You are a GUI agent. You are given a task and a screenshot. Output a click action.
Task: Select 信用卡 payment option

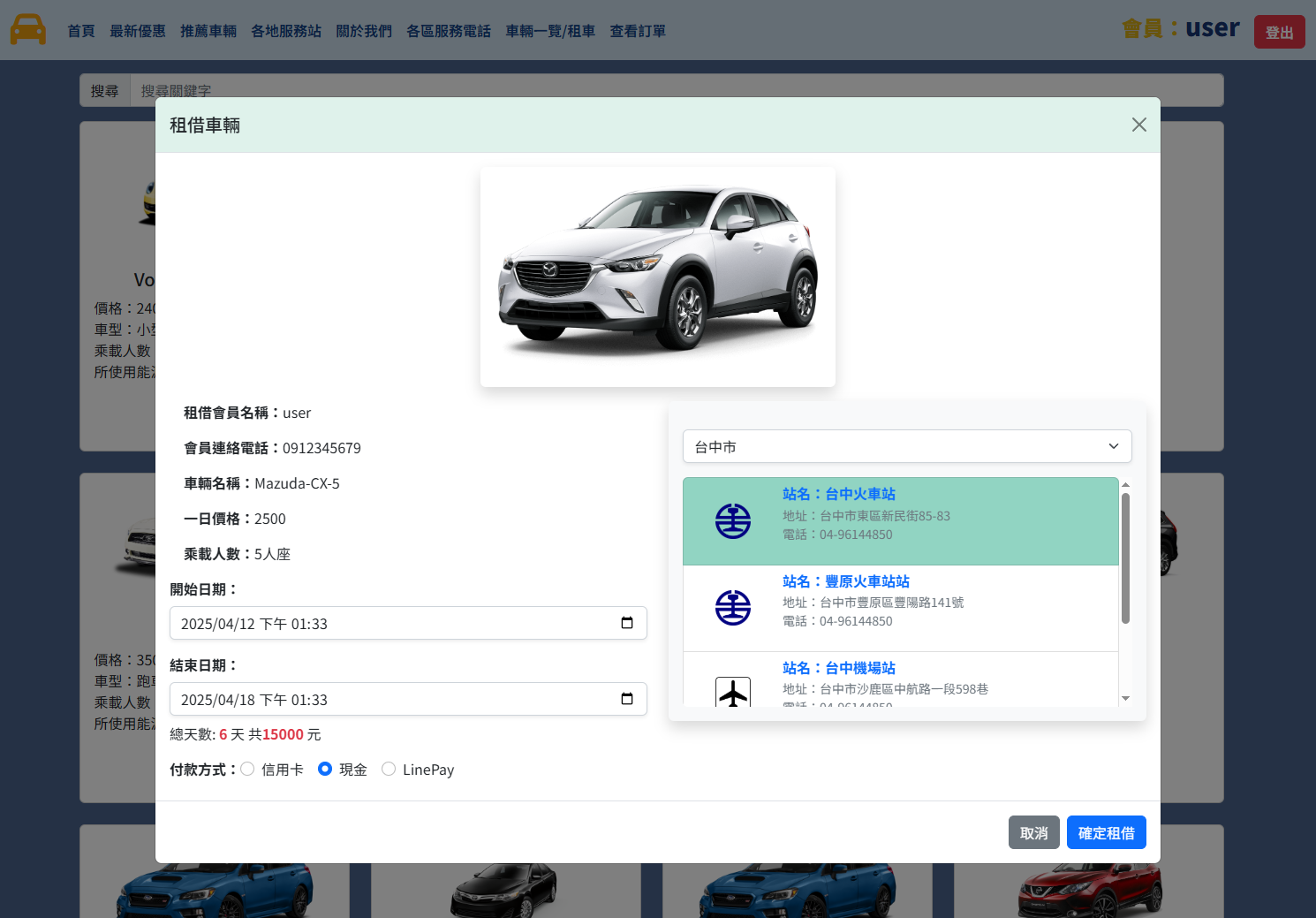(x=247, y=769)
